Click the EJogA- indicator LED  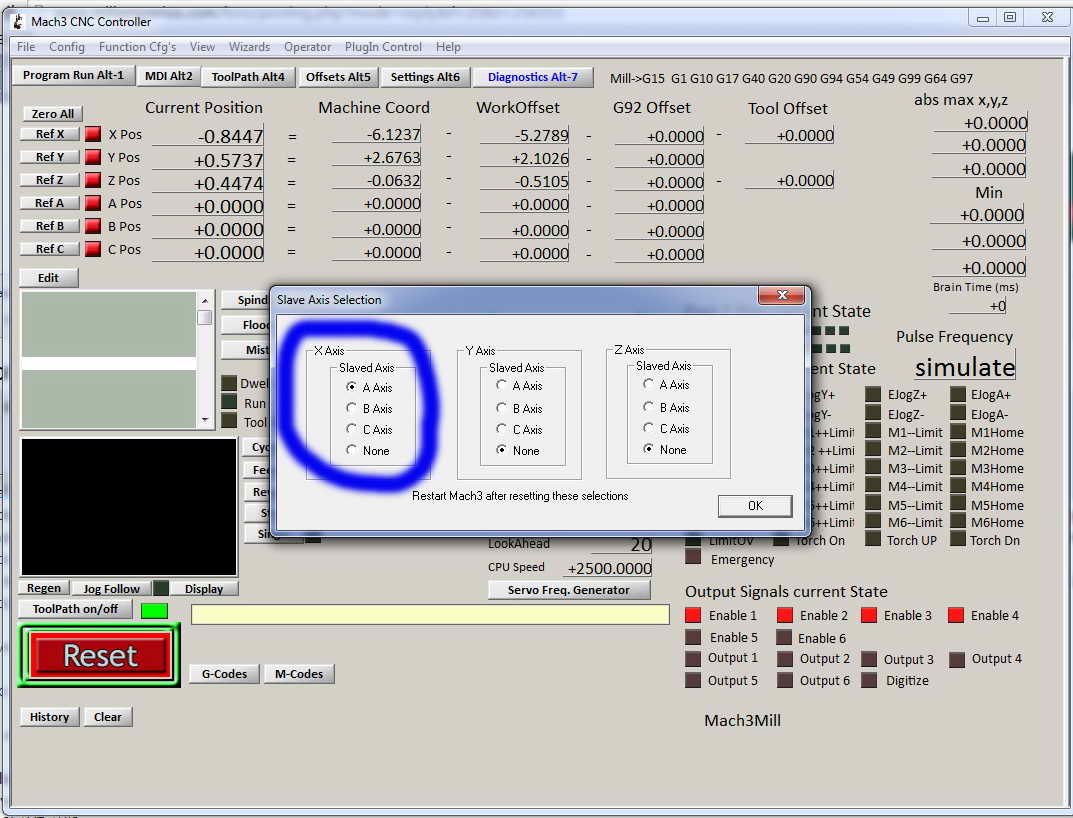(x=958, y=413)
